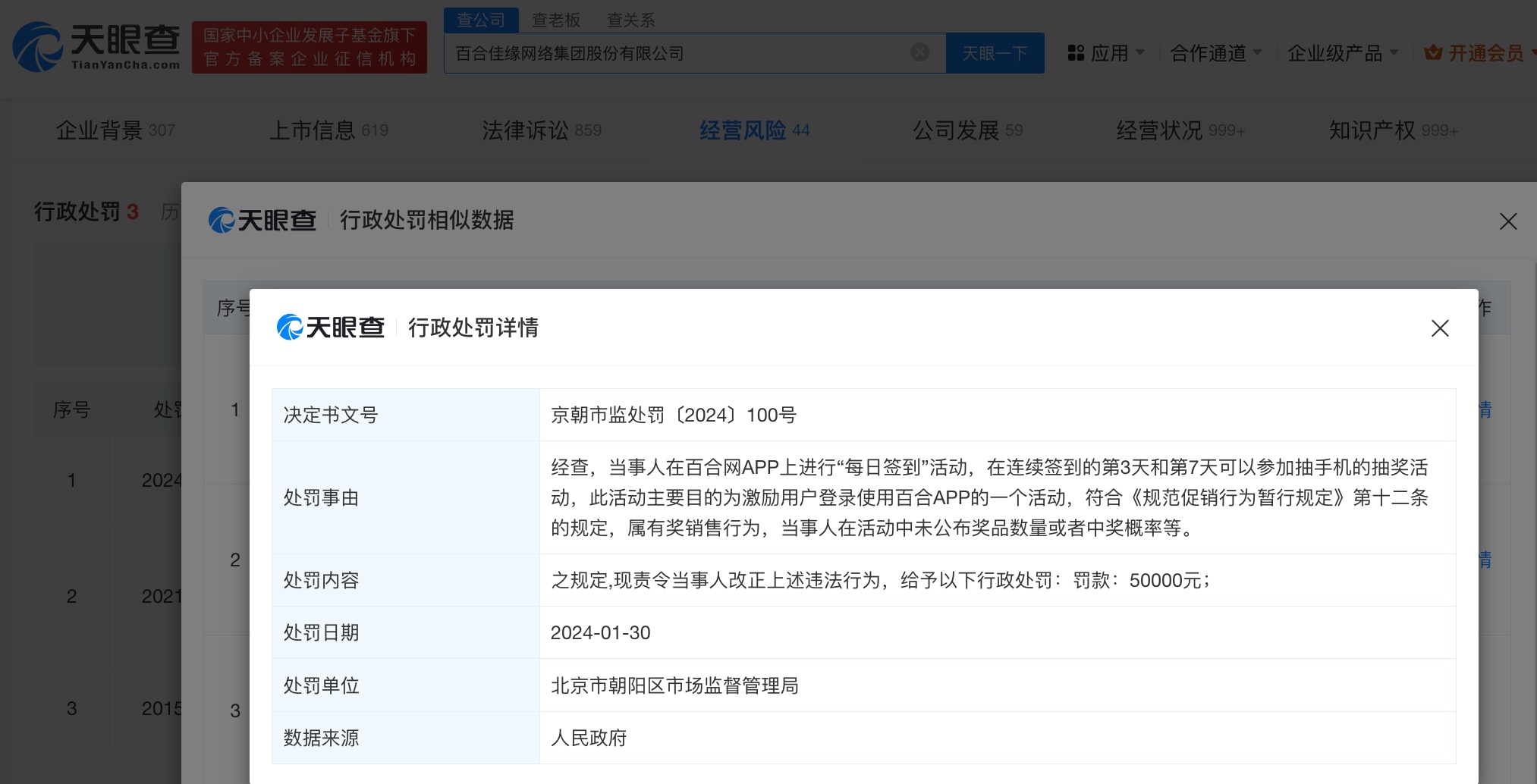This screenshot has height=784, width=1537.
Task: Open the 法律诉讼 tab
Action: [542, 130]
